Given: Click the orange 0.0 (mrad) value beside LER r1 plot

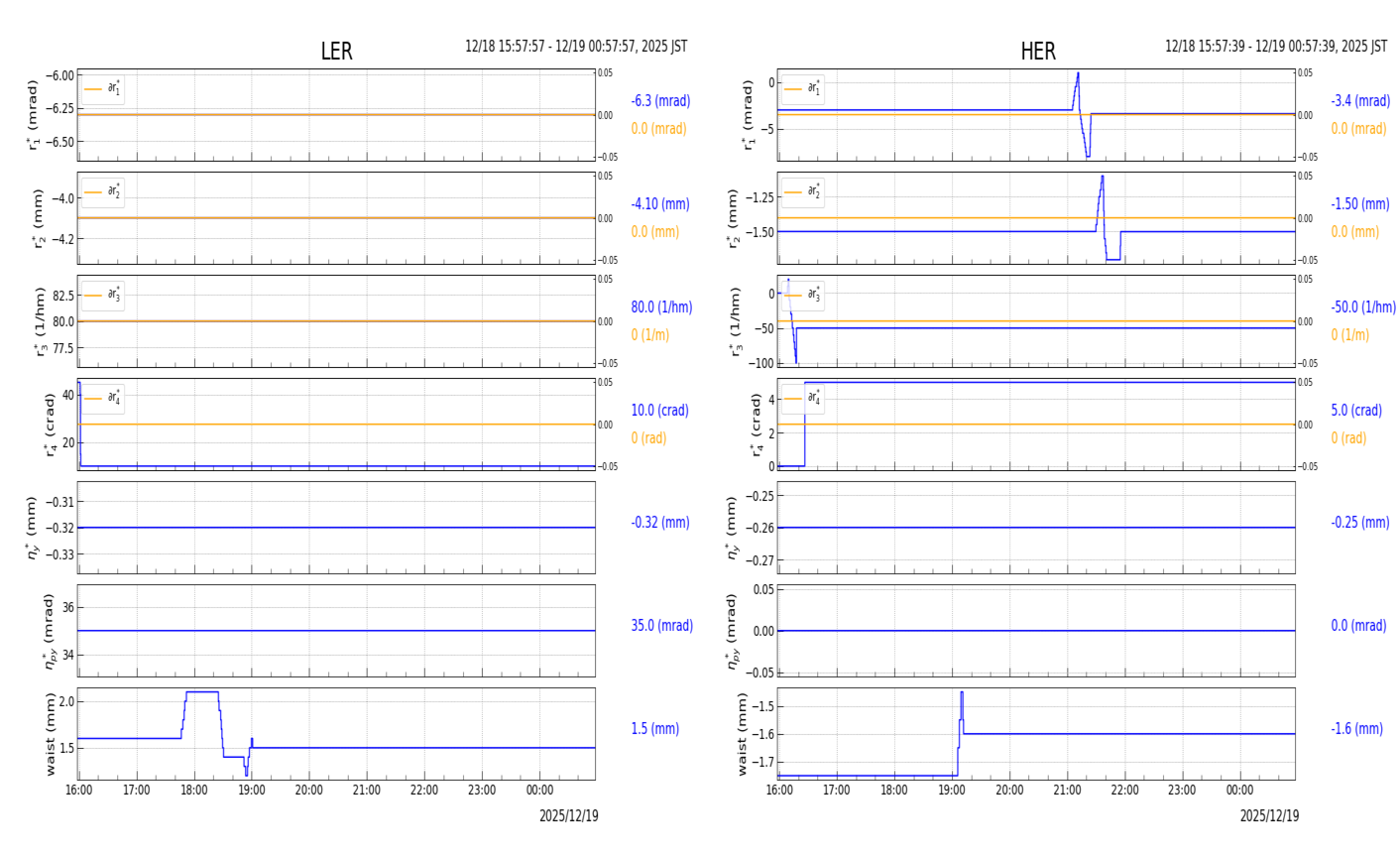Looking at the screenshot, I should [x=658, y=129].
